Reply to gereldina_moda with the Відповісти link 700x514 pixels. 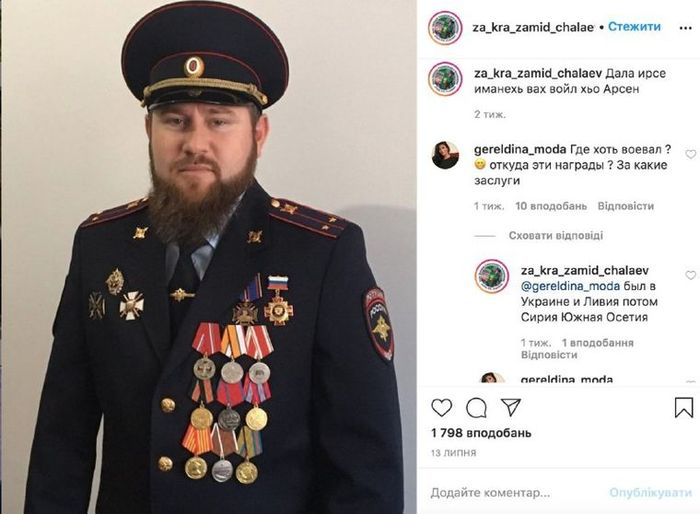[626, 206]
